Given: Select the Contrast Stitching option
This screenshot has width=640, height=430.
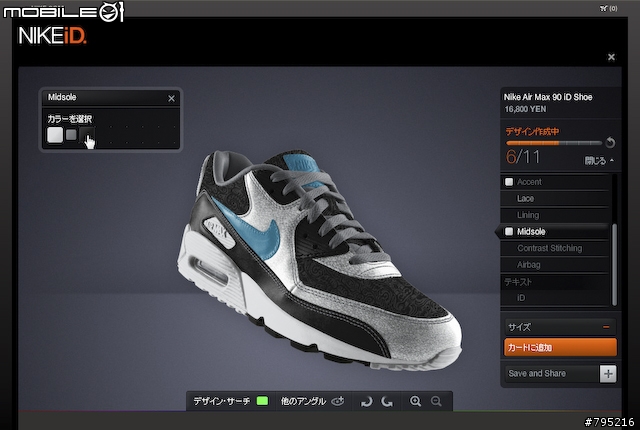Looking at the screenshot, I should coord(555,248).
